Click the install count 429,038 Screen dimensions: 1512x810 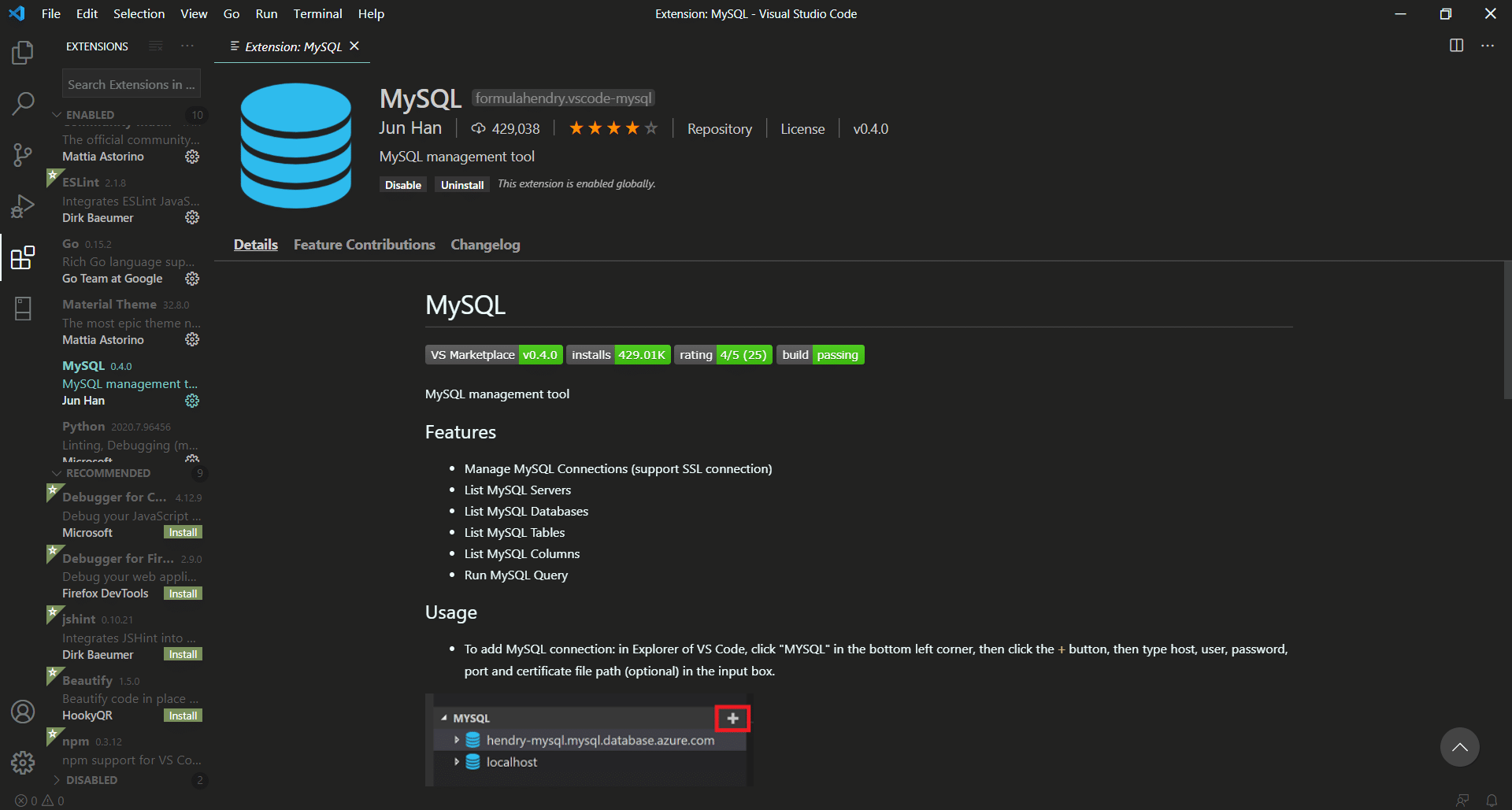(x=506, y=129)
